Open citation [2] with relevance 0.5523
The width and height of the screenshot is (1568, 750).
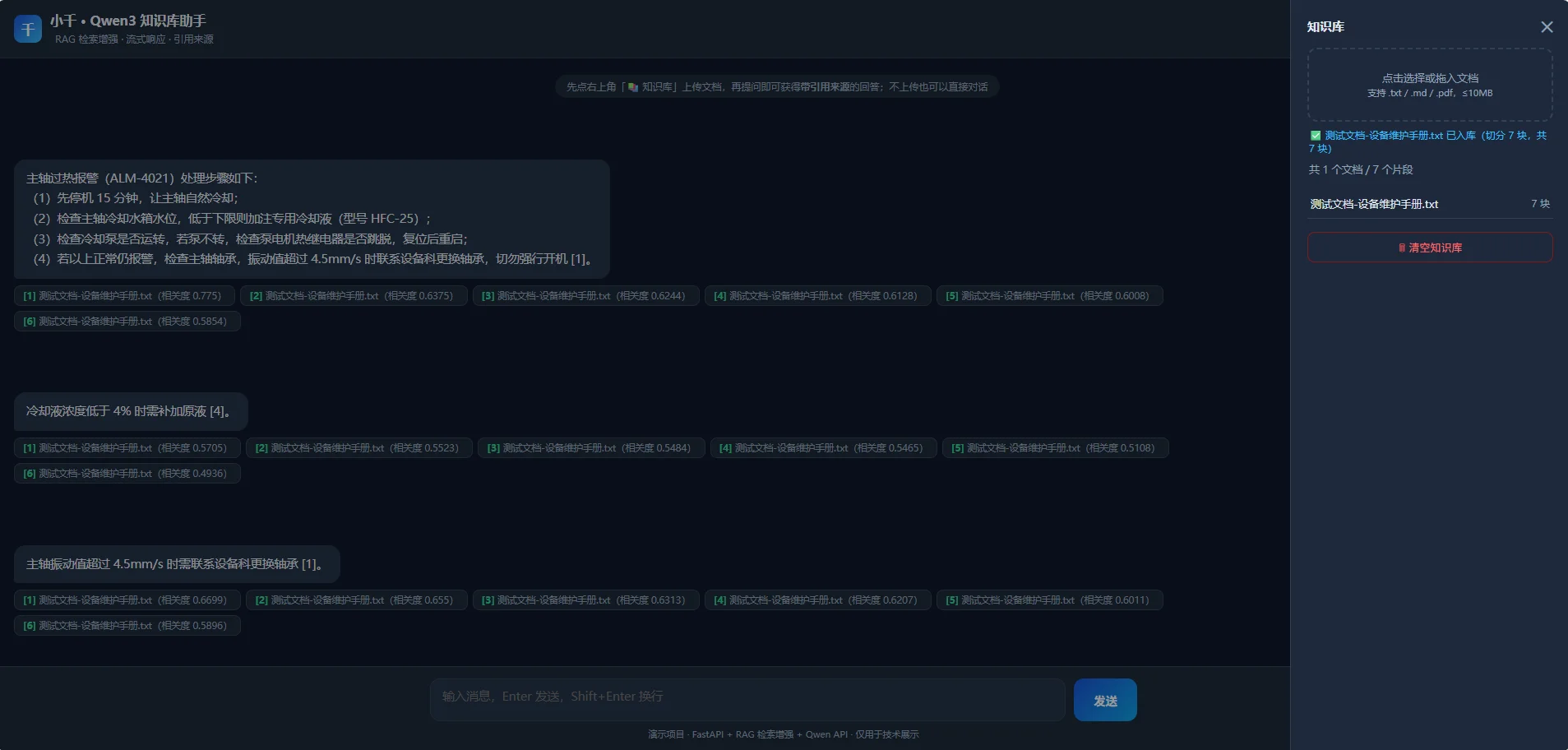[359, 448]
